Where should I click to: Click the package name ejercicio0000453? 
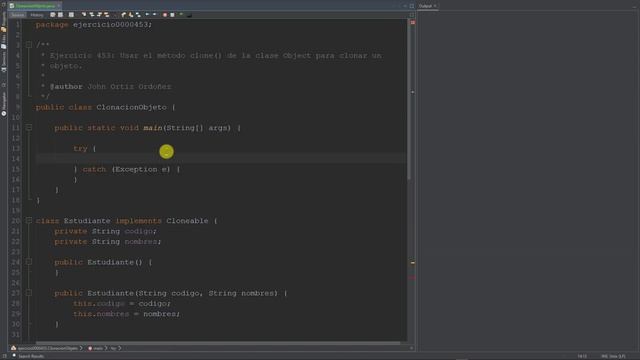click(x=111, y=24)
